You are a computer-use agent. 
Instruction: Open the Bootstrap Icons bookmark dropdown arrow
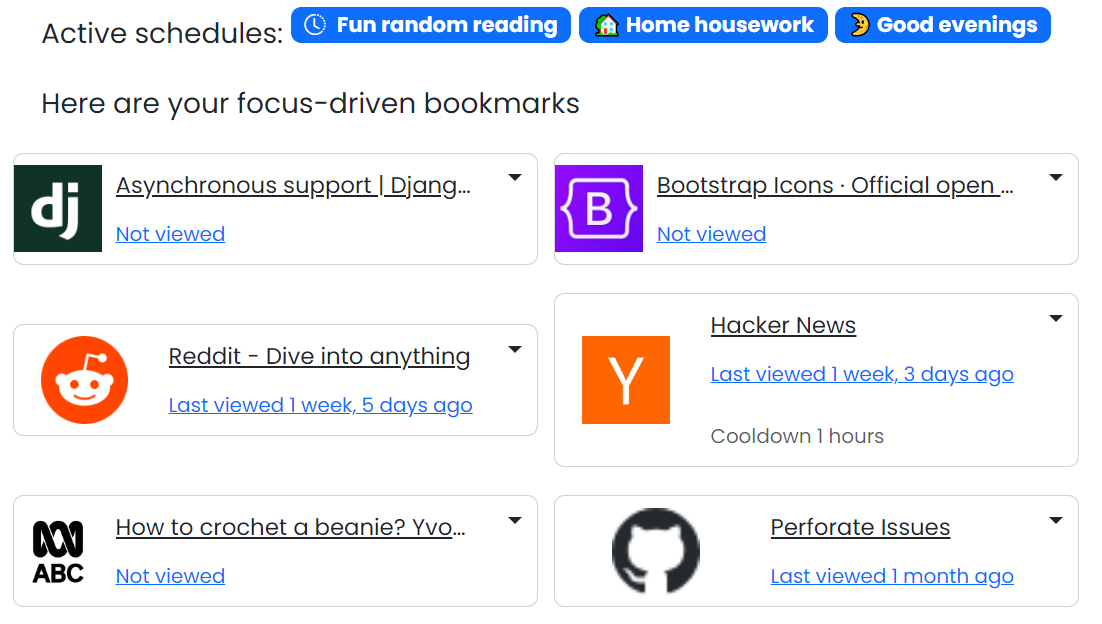[x=1056, y=178]
